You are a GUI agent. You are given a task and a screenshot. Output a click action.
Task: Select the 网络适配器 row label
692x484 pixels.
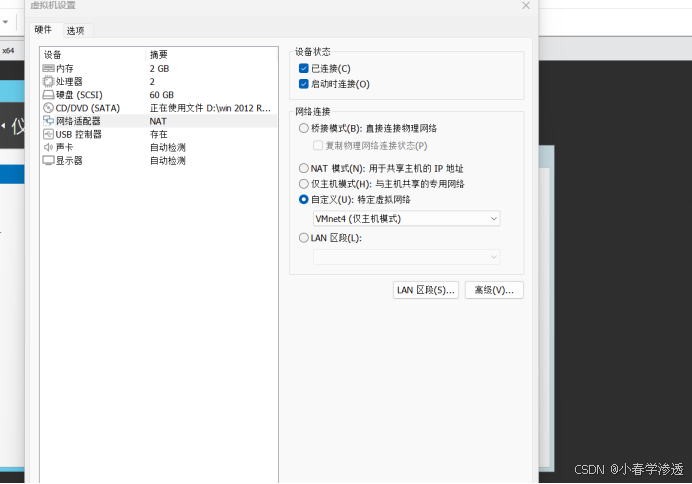point(78,121)
